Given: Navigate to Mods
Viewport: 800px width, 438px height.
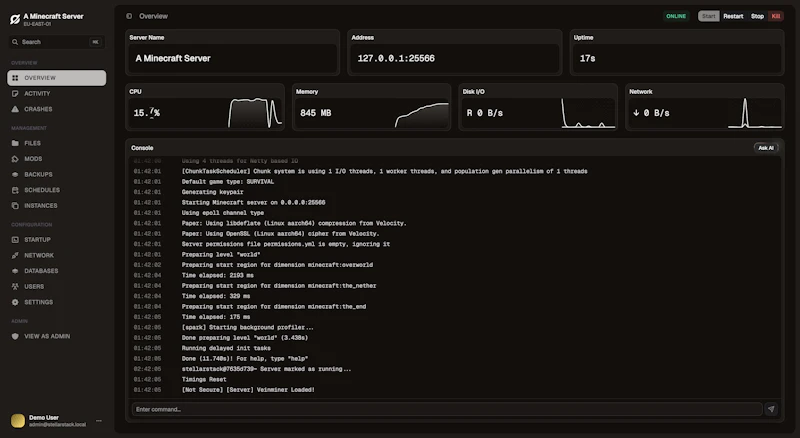Looking at the screenshot, I should (57, 159).
